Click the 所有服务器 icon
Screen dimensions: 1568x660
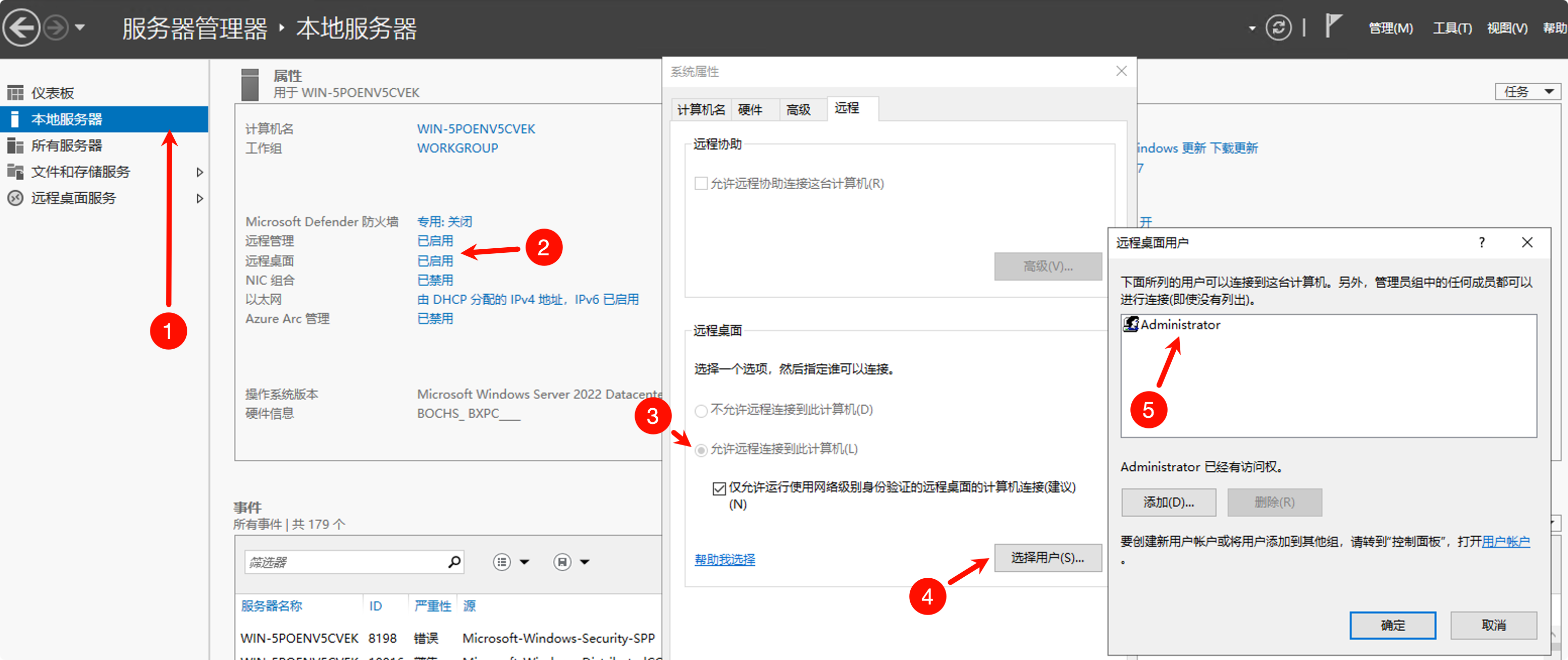[x=15, y=145]
